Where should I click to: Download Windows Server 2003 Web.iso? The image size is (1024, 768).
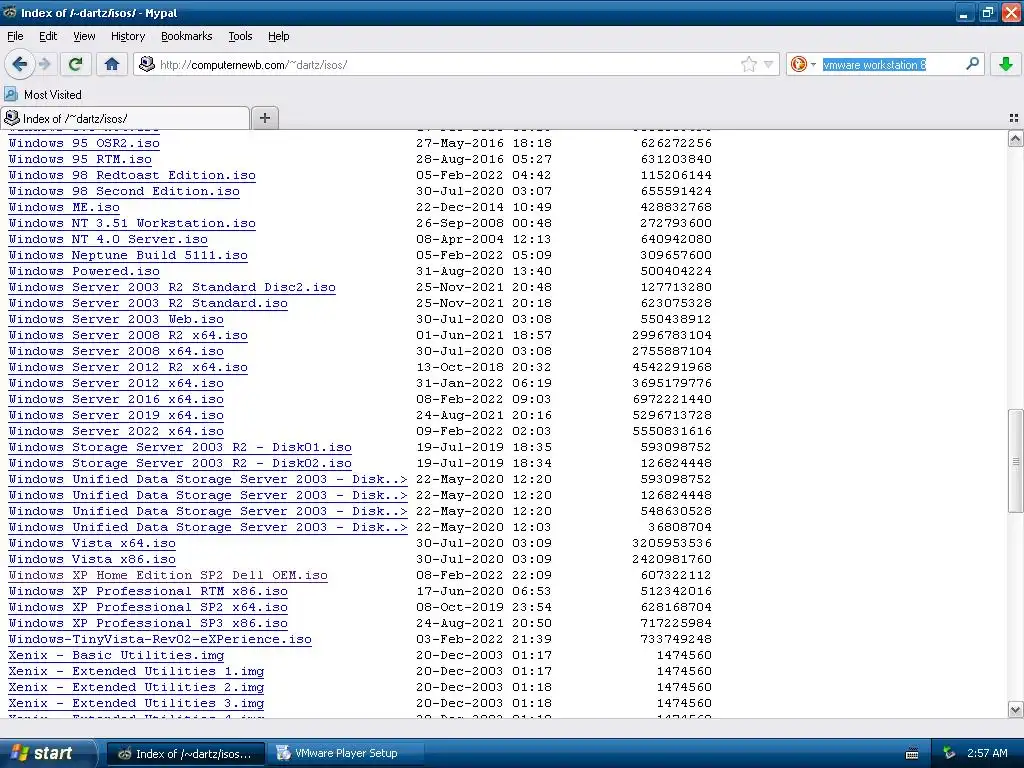tap(116, 319)
